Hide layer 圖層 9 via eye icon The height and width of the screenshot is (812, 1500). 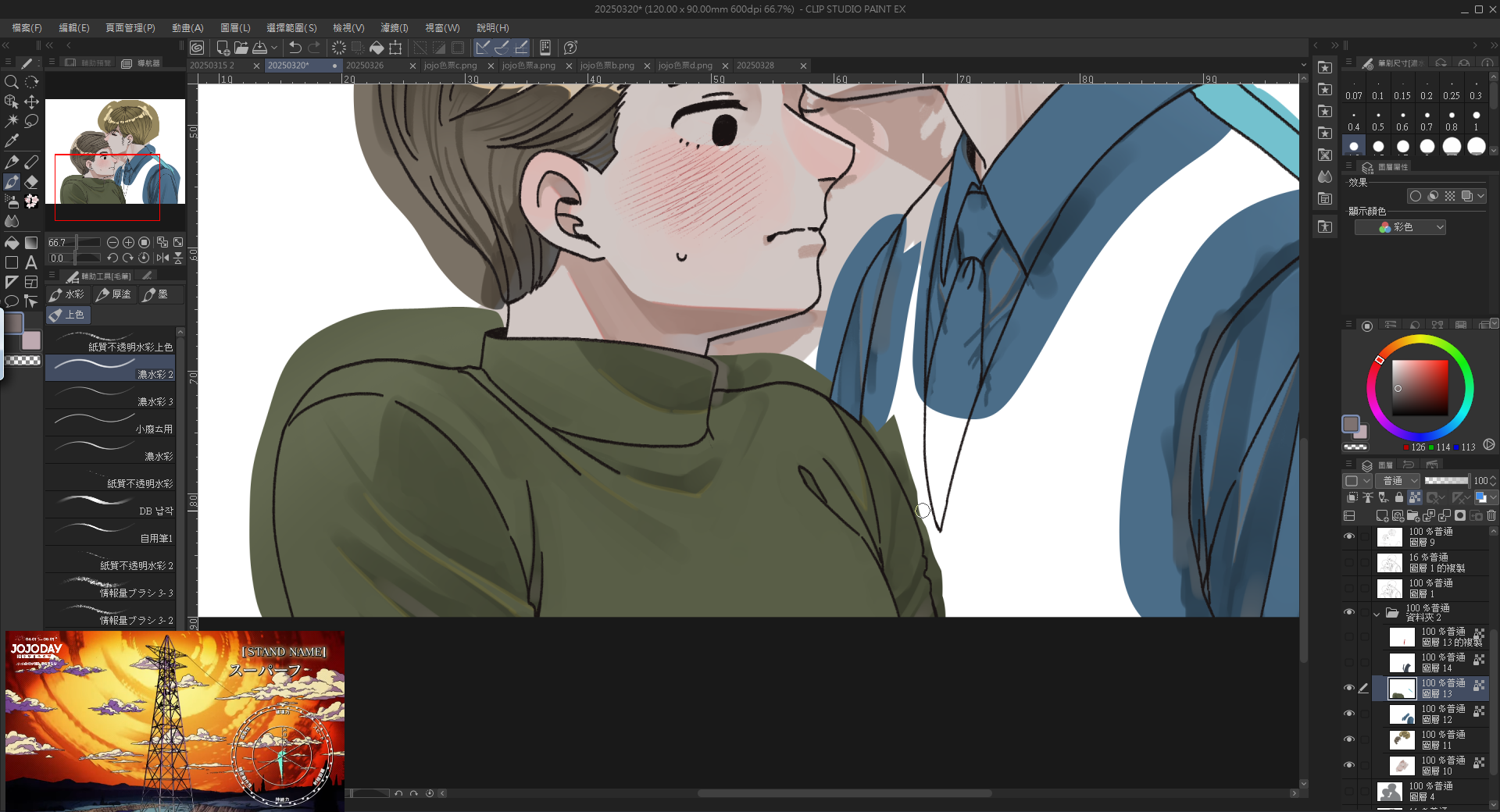[1349, 536]
